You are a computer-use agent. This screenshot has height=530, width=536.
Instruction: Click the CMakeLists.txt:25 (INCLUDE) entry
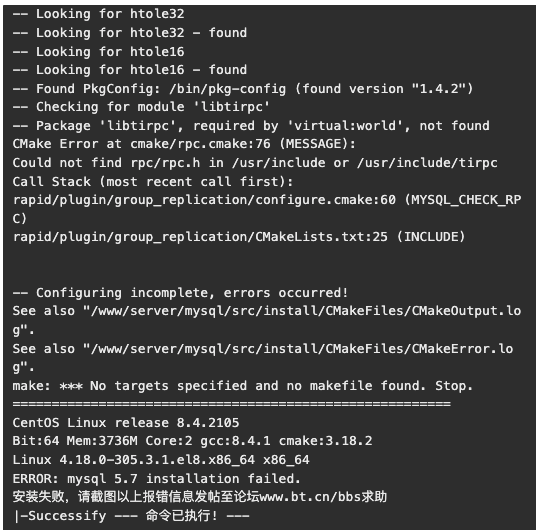pyautogui.click(x=239, y=237)
